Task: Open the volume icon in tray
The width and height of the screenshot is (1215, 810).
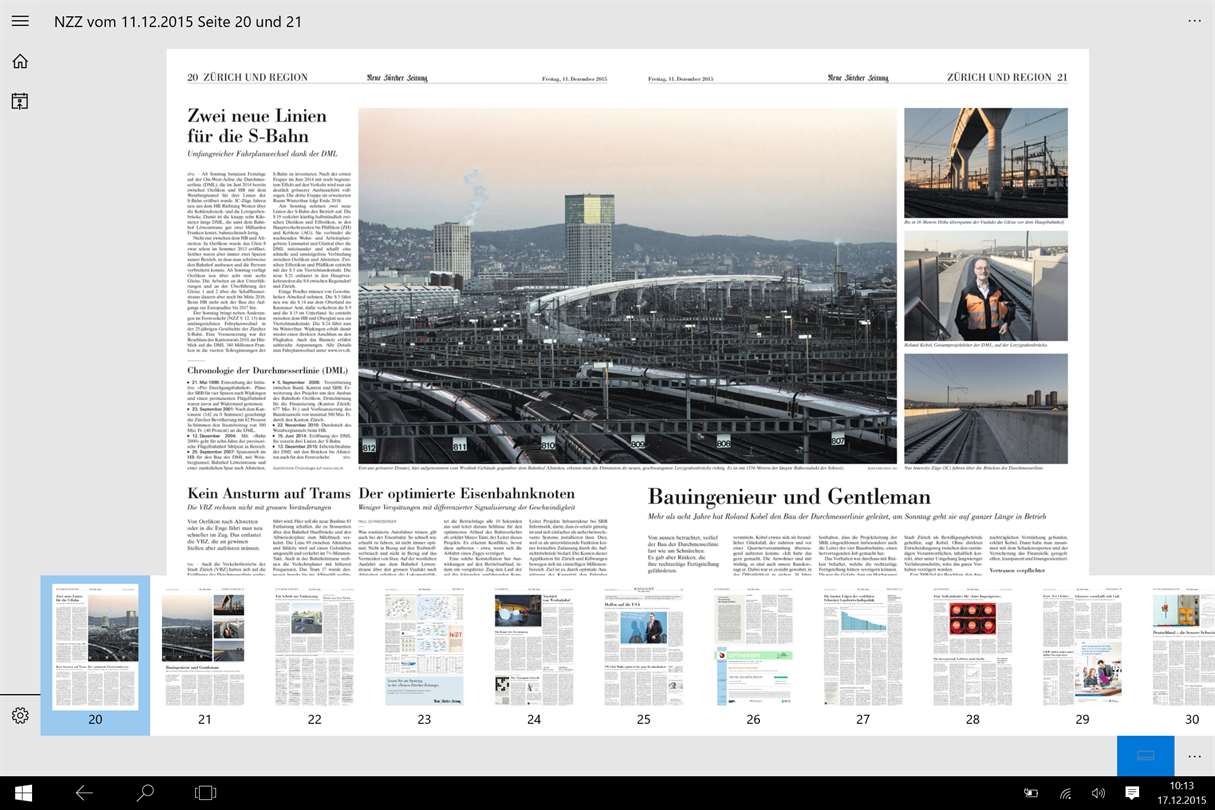Action: (x=1098, y=793)
